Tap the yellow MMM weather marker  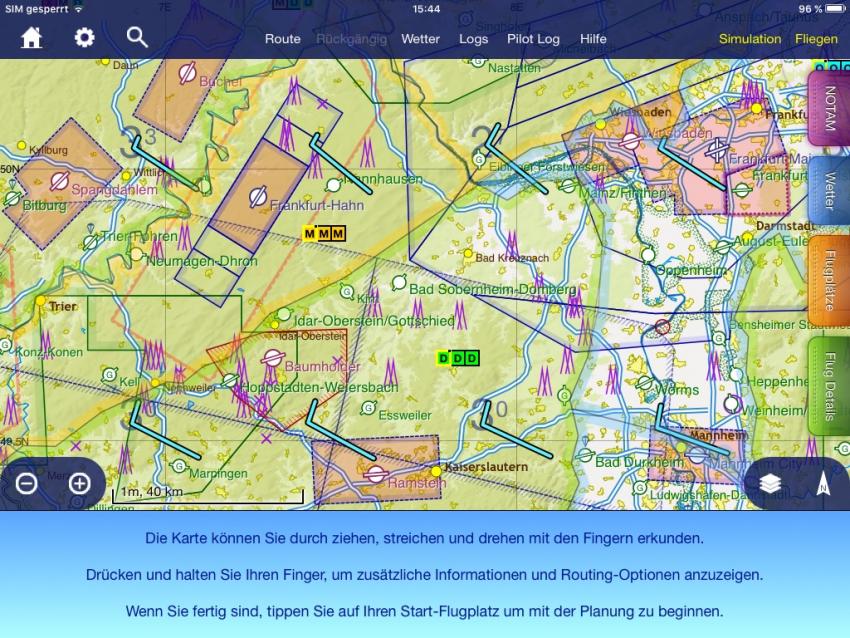click(324, 234)
